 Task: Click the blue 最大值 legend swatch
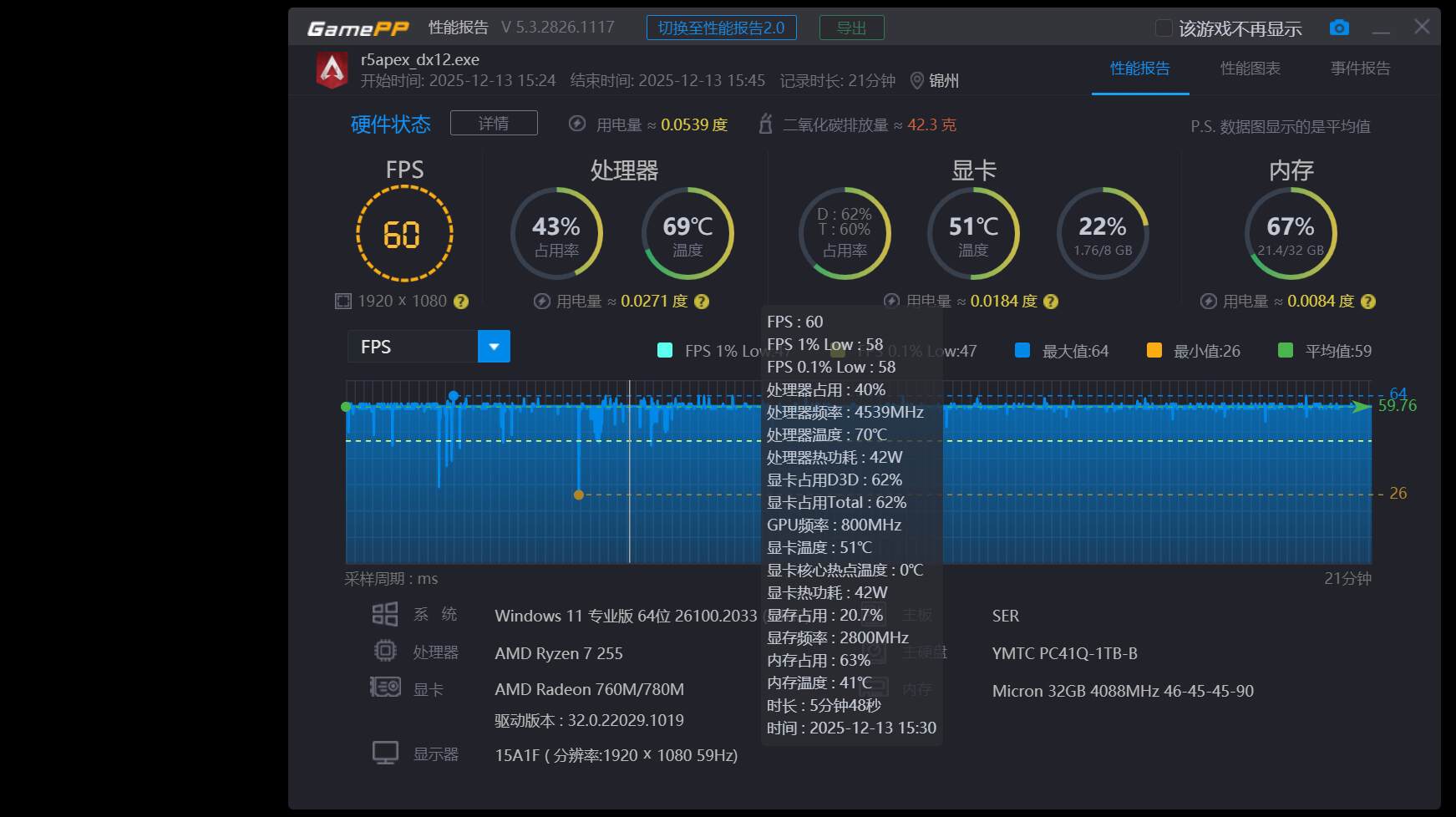1022,351
